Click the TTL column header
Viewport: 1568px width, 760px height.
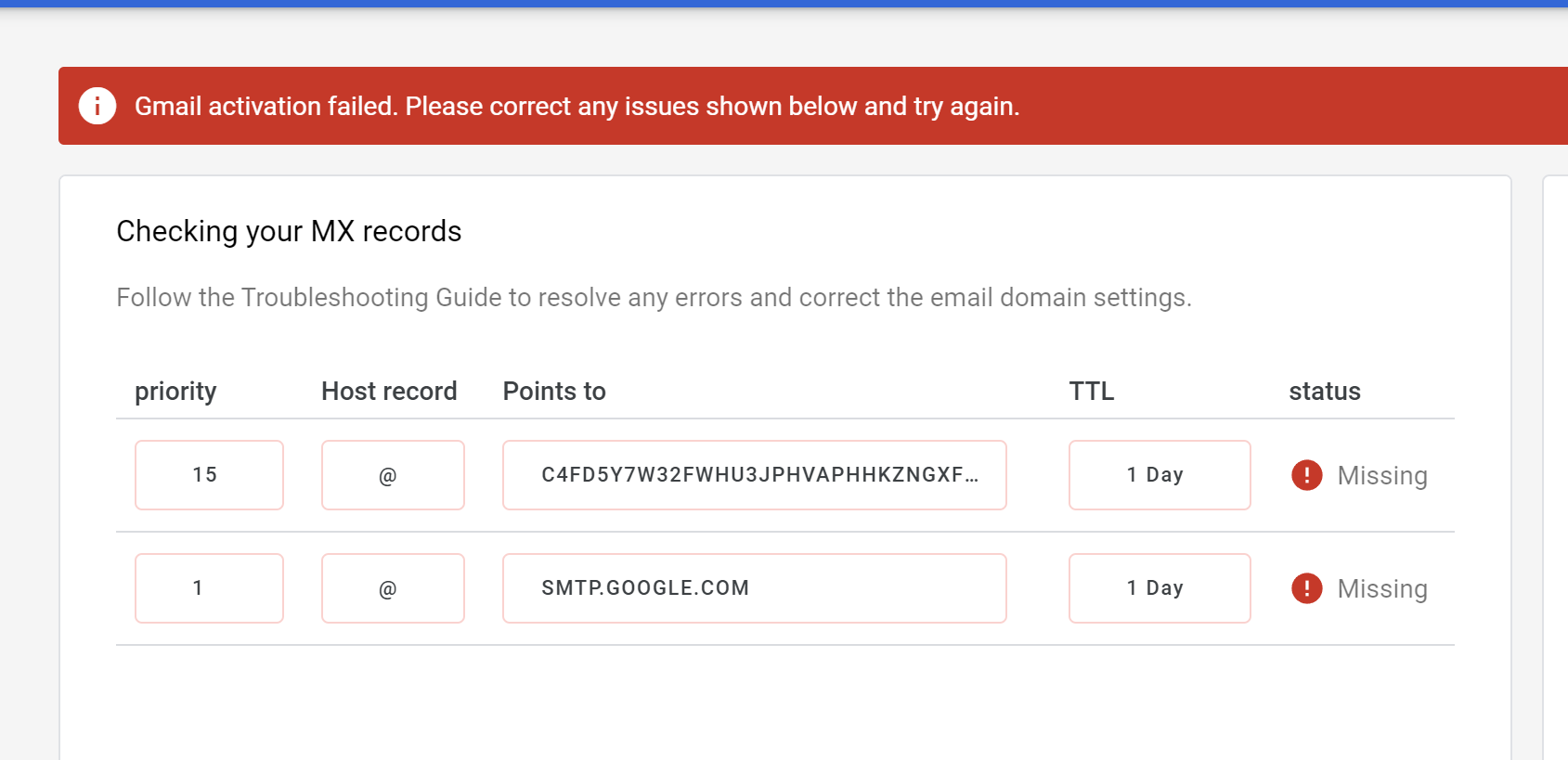pyautogui.click(x=1091, y=392)
